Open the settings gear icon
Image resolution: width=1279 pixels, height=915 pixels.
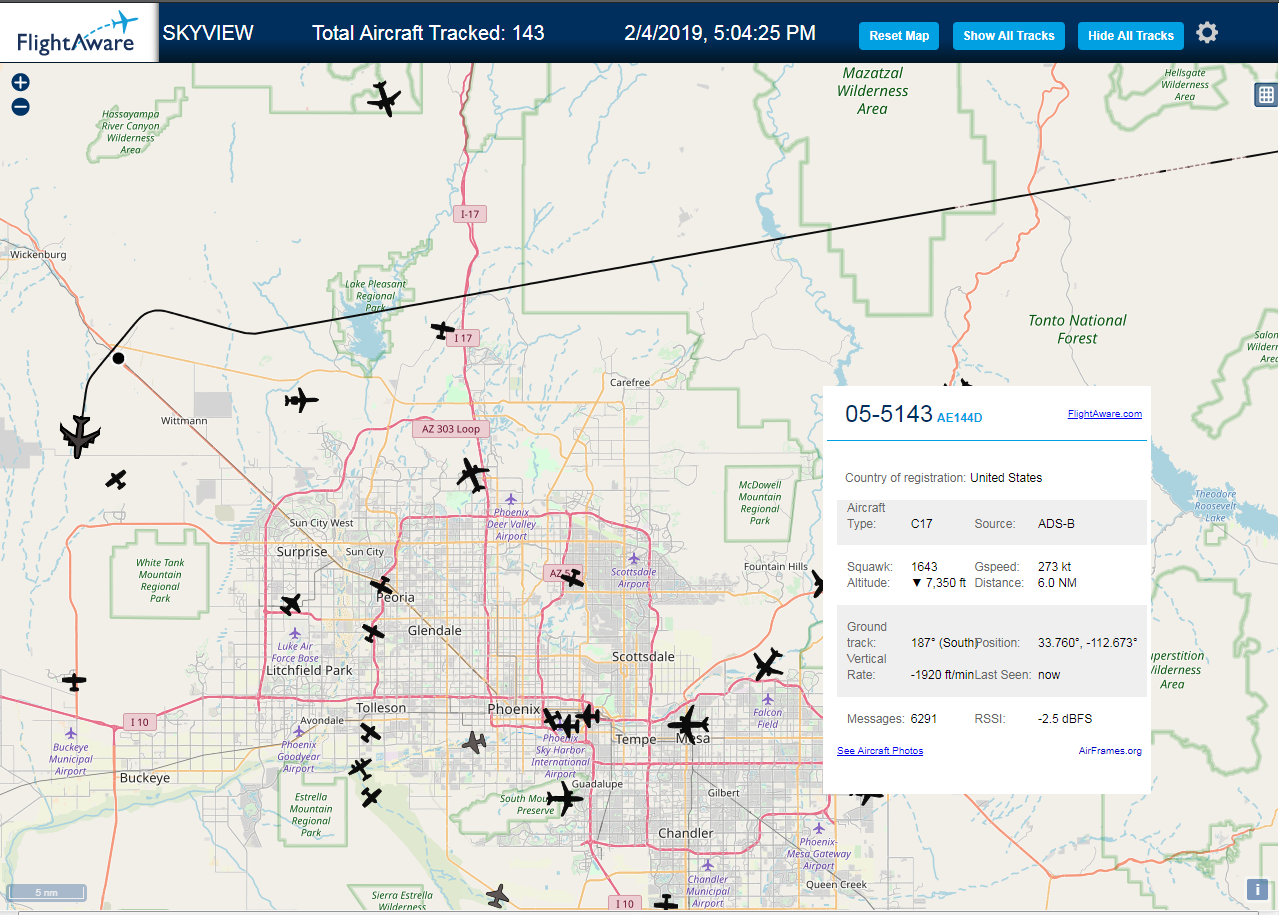(1207, 33)
